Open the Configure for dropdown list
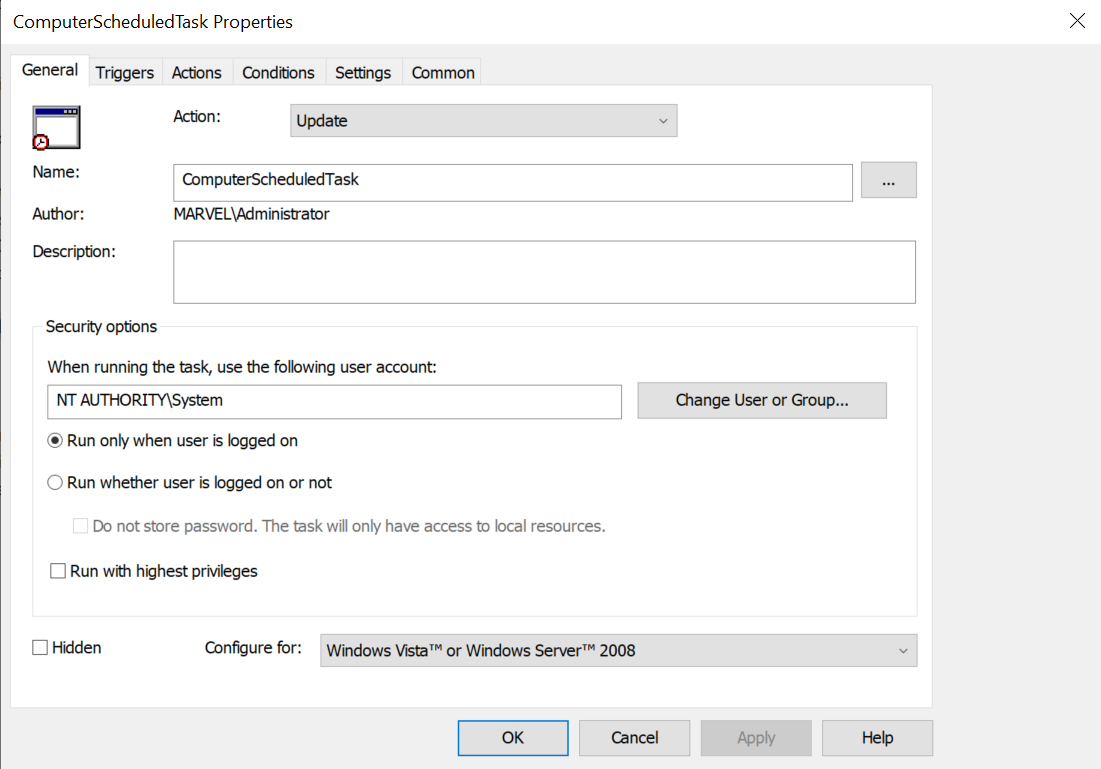Screen dimensions: 1101x769 click(618, 650)
